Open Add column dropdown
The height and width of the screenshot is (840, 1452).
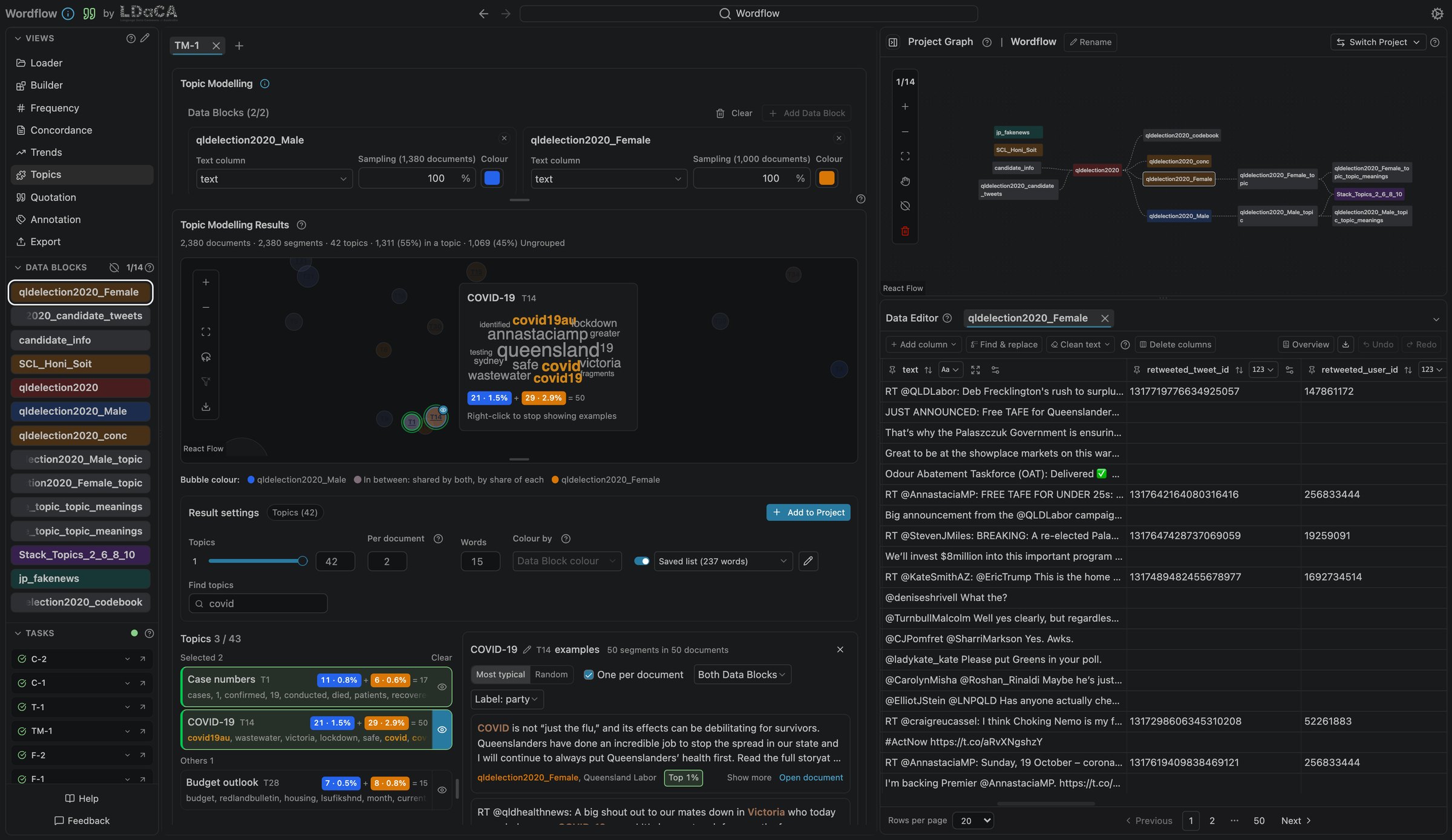coord(923,345)
